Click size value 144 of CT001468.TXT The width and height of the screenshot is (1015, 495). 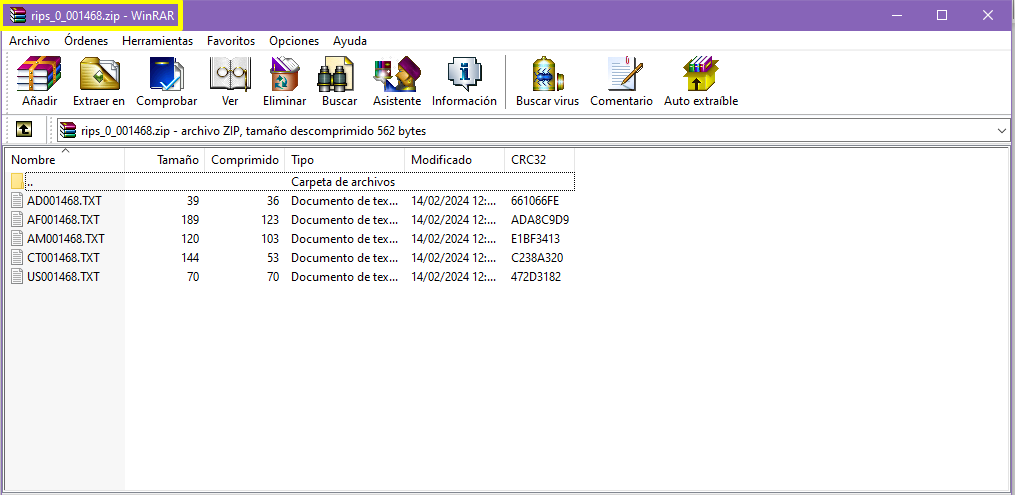point(190,258)
